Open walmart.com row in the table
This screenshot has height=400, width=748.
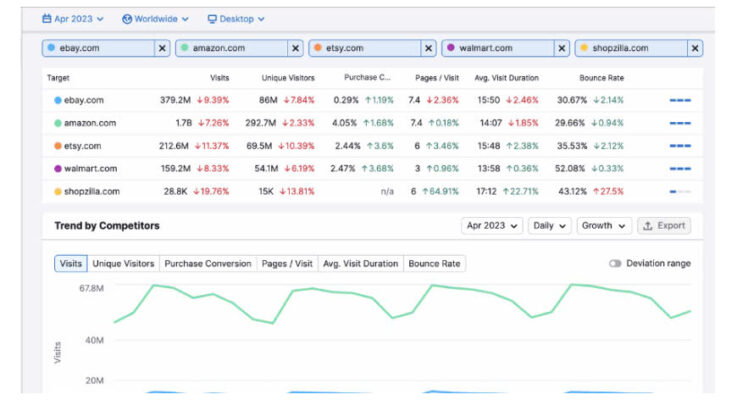(x=372, y=169)
